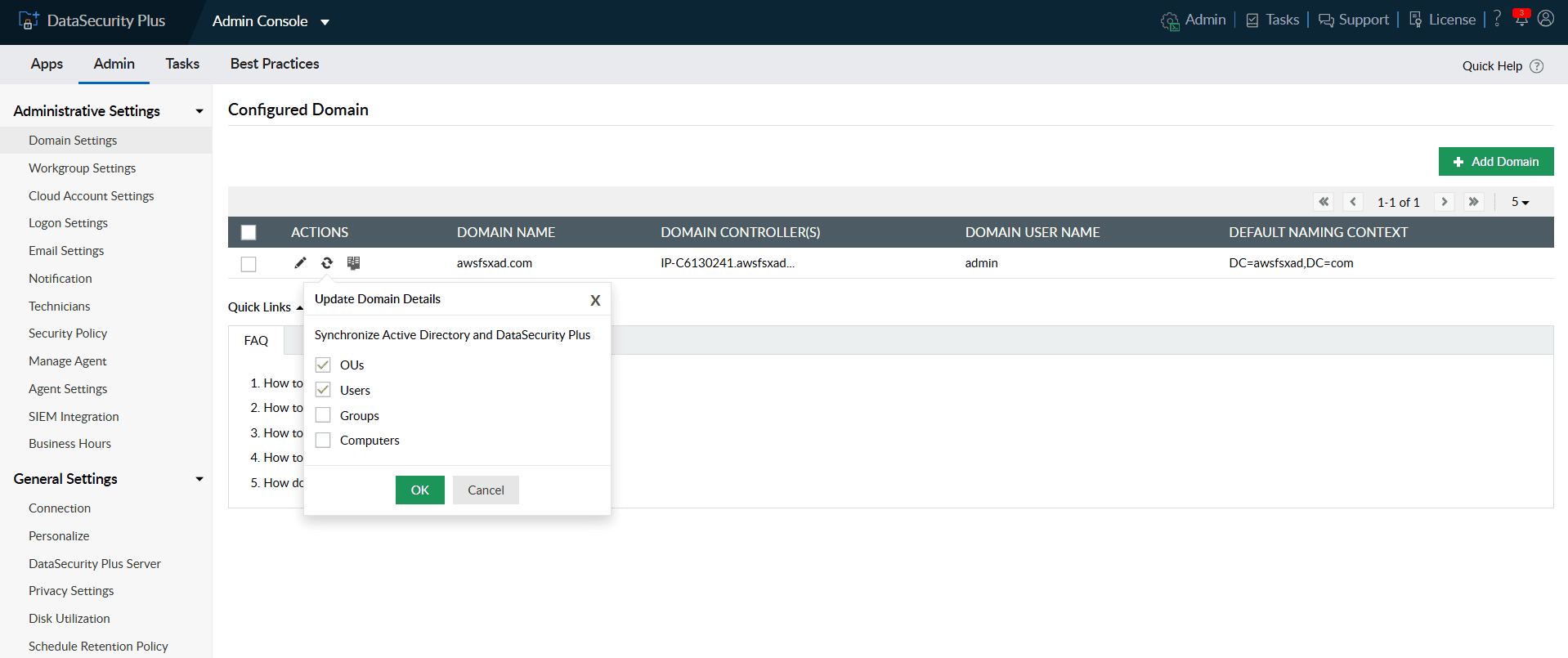
Task: Open Agent Settings in sidebar
Action: click(x=68, y=389)
